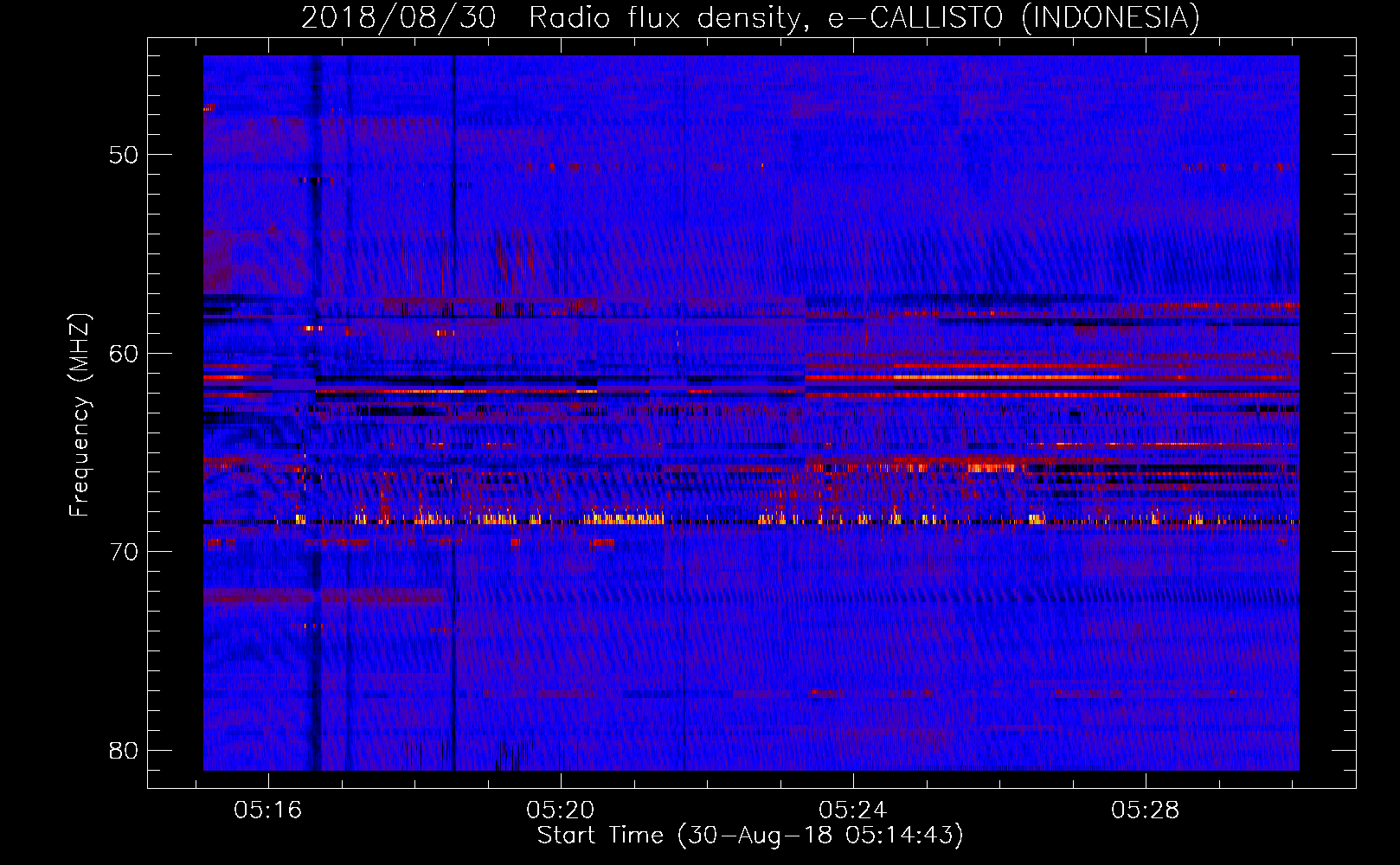
Task: Click the 'Start Time (30-Aug-18 05:14:43)' label
Action: pos(750,836)
